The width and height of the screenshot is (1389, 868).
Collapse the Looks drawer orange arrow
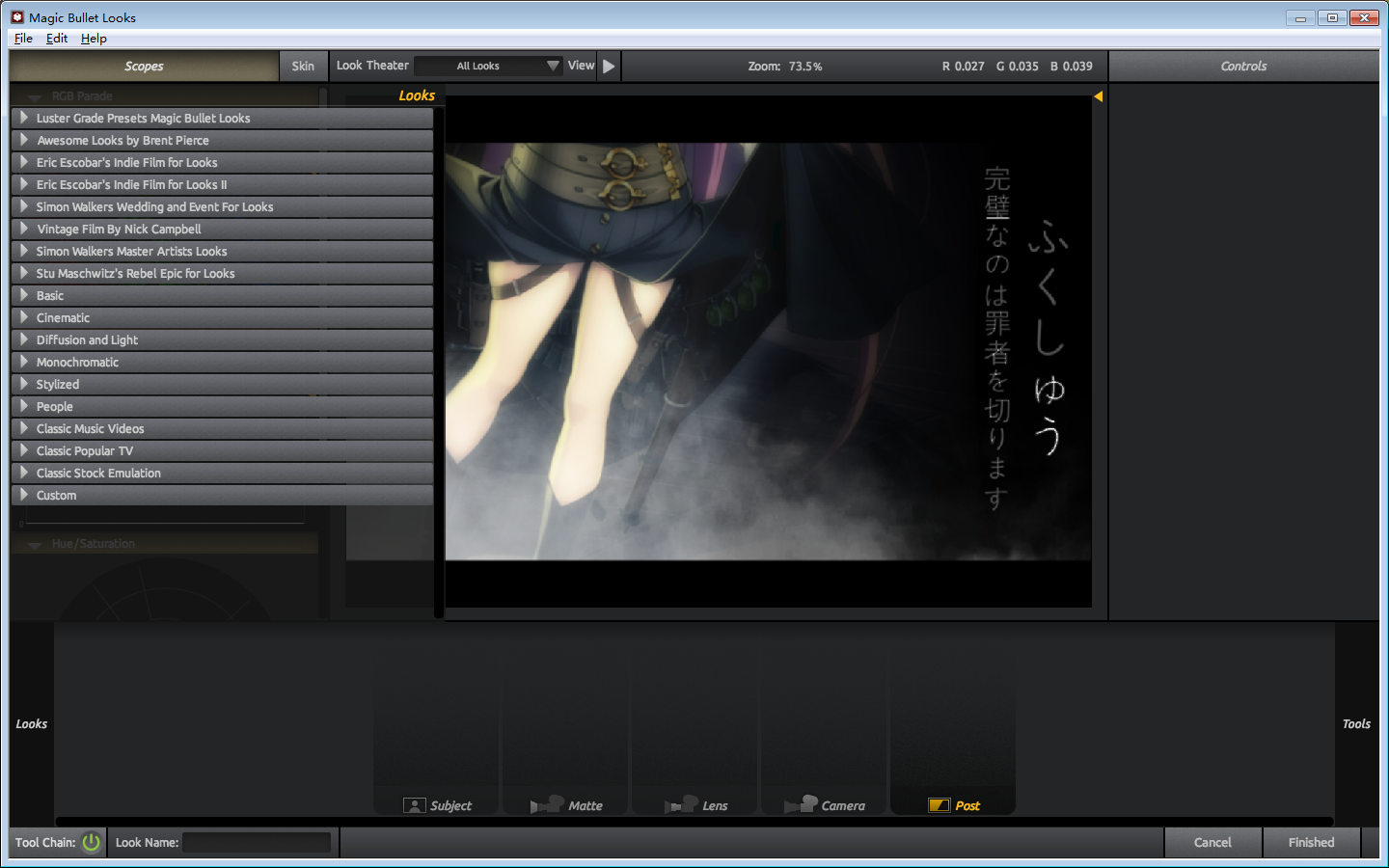(x=1098, y=96)
